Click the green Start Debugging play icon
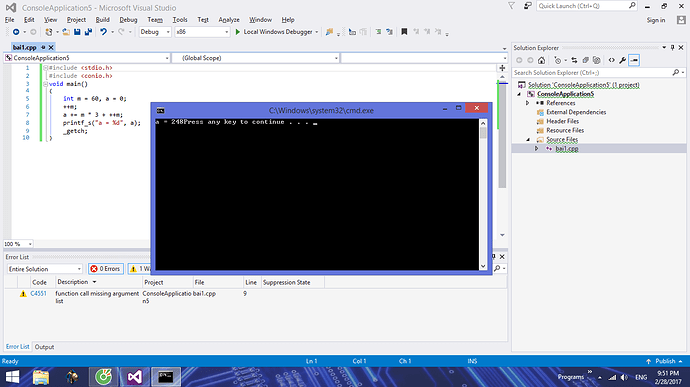The image size is (690, 387). pyautogui.click(x=238, y=32)
